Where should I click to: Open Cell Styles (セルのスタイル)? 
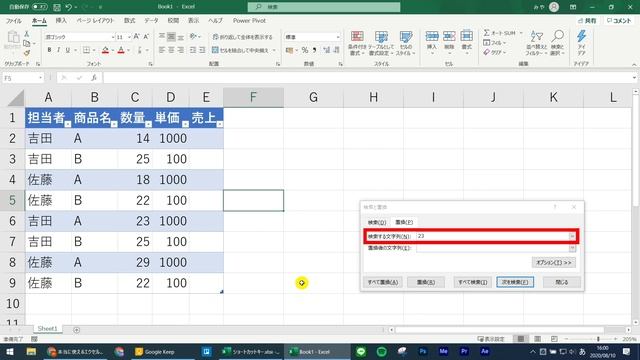pos(406,43)
